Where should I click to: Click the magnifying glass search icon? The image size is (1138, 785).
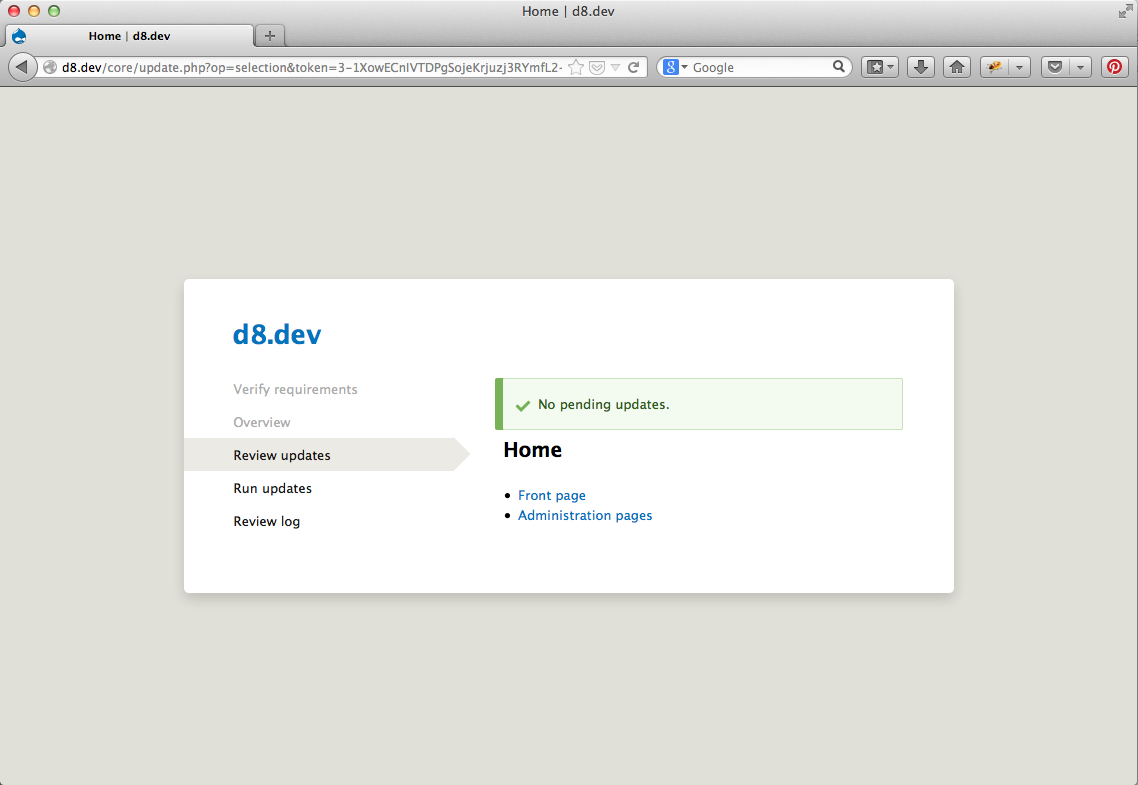pos(838,67)
